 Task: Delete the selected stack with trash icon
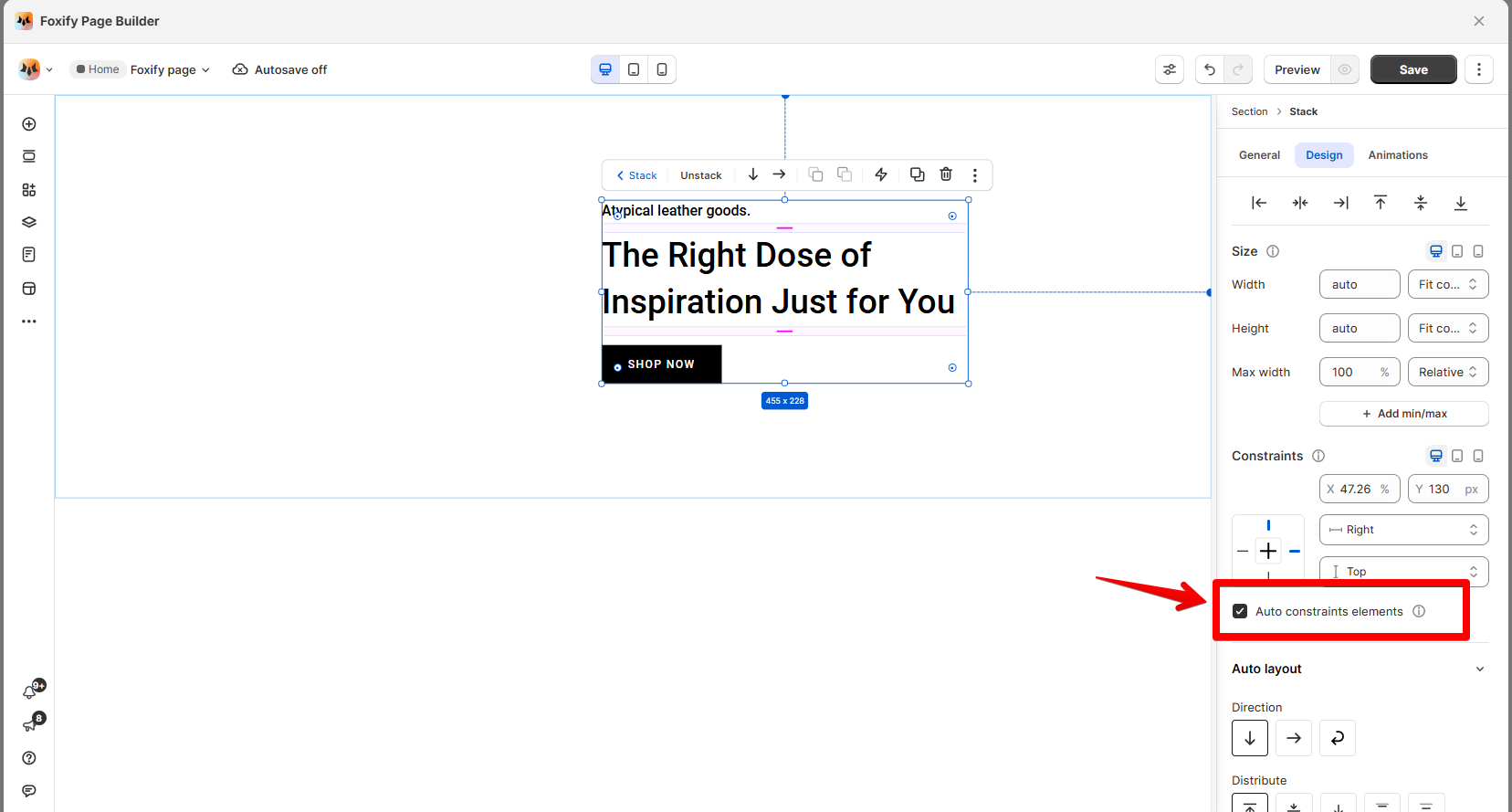click(946, 174)
